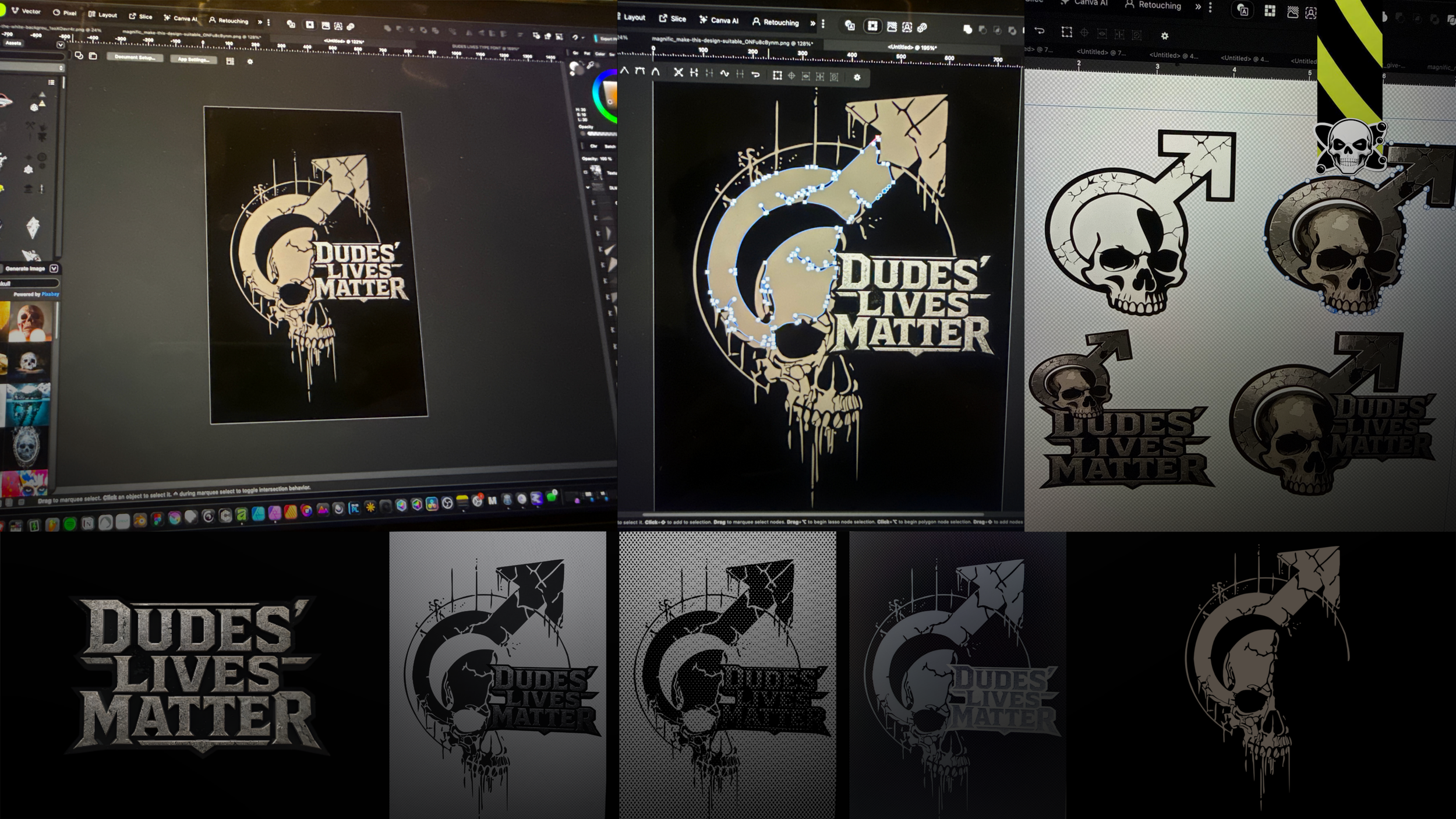1456x819 pixels.
Task: Click portrait selection icon in middle photo
Action: 907,27
